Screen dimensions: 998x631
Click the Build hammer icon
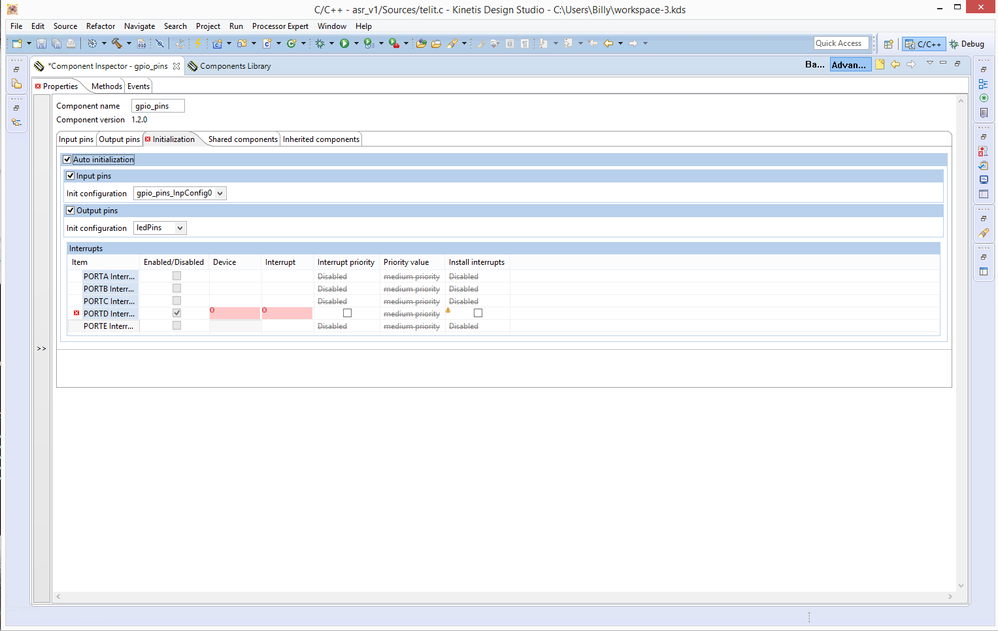116,43
